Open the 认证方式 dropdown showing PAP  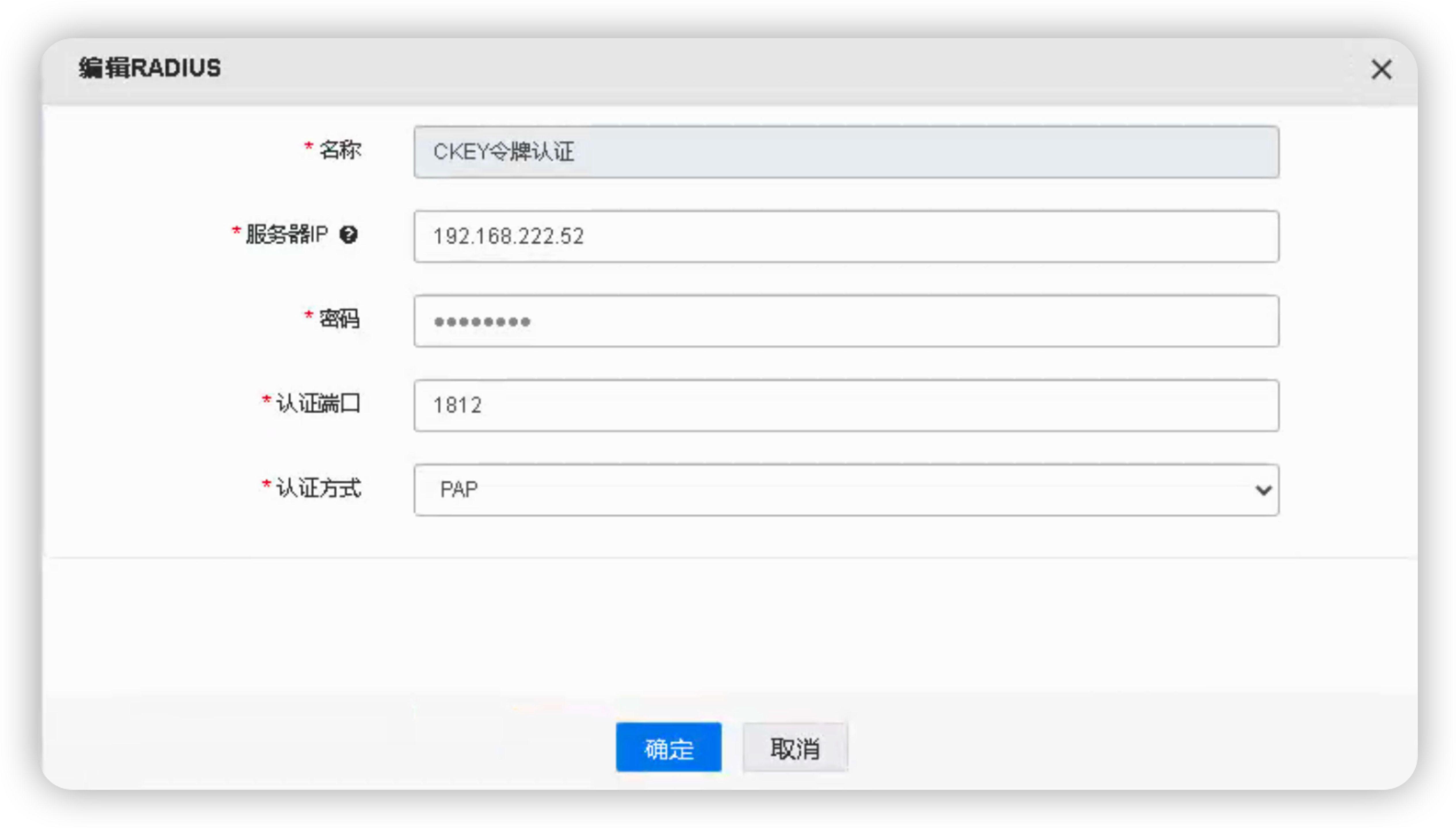pos(846,490)
